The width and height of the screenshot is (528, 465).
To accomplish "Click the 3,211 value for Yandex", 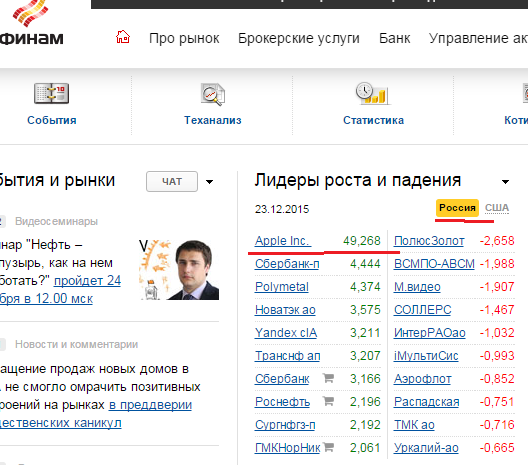I will 365,333.
